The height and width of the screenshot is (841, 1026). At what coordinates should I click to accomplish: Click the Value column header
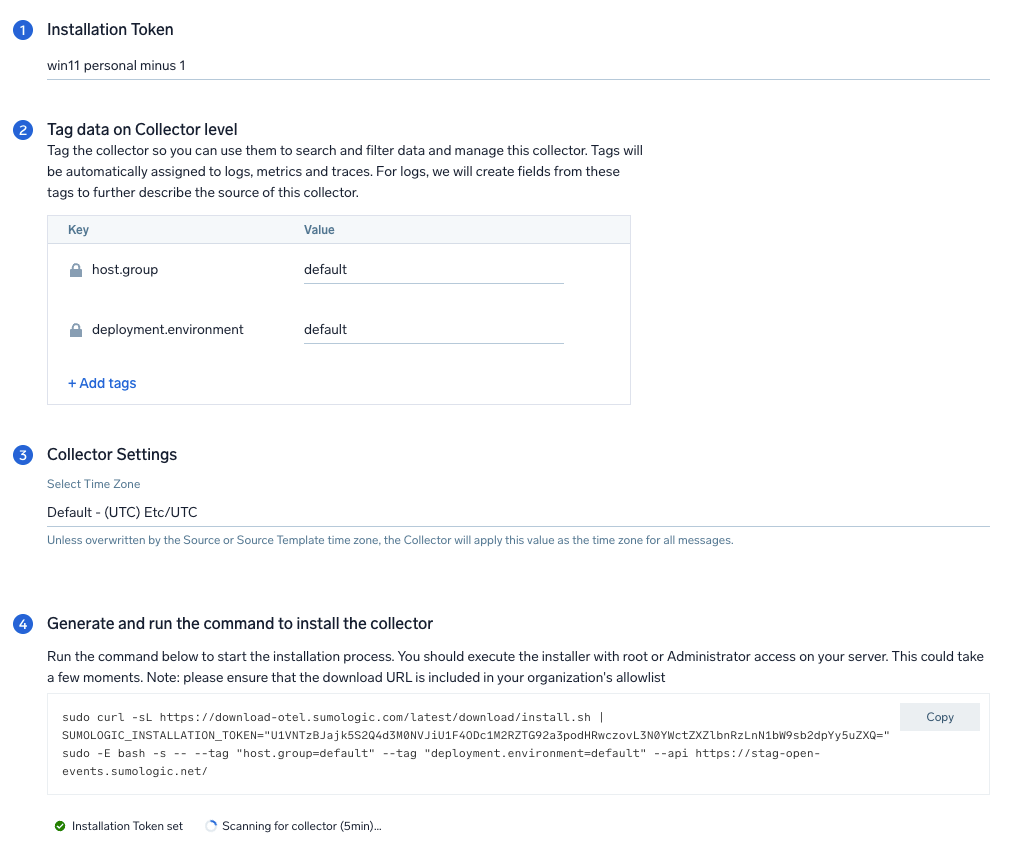click(x=319, y=230)
